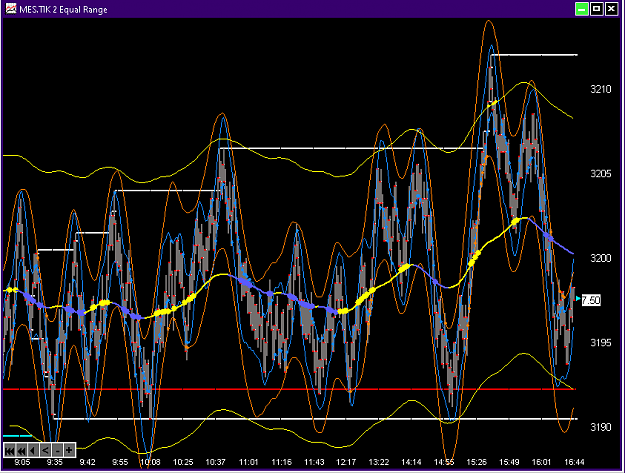Viewport: 625px width, 473px height.
Task: Click the 15:49 time axis label
Action: (x=509, y=462)
